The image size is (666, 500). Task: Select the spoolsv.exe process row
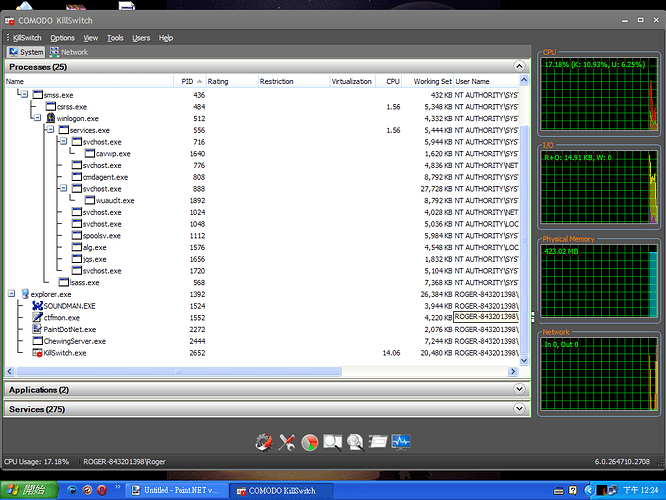[262, 235]
